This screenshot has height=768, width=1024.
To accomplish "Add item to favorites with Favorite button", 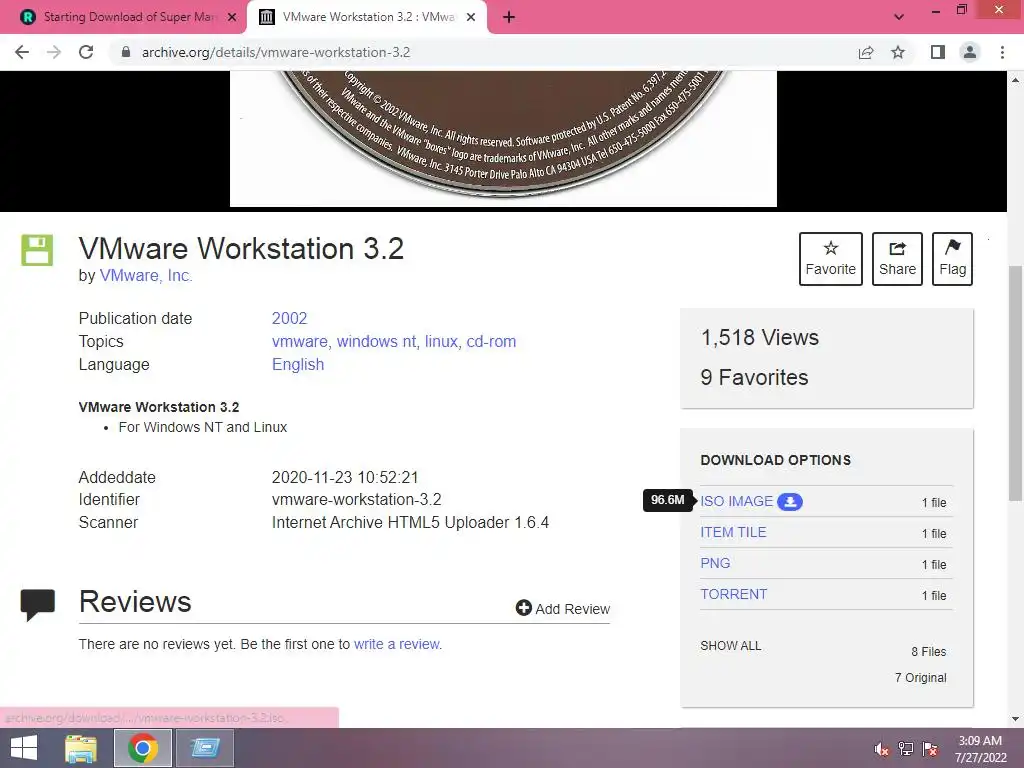I will click(x=831, y=259).
